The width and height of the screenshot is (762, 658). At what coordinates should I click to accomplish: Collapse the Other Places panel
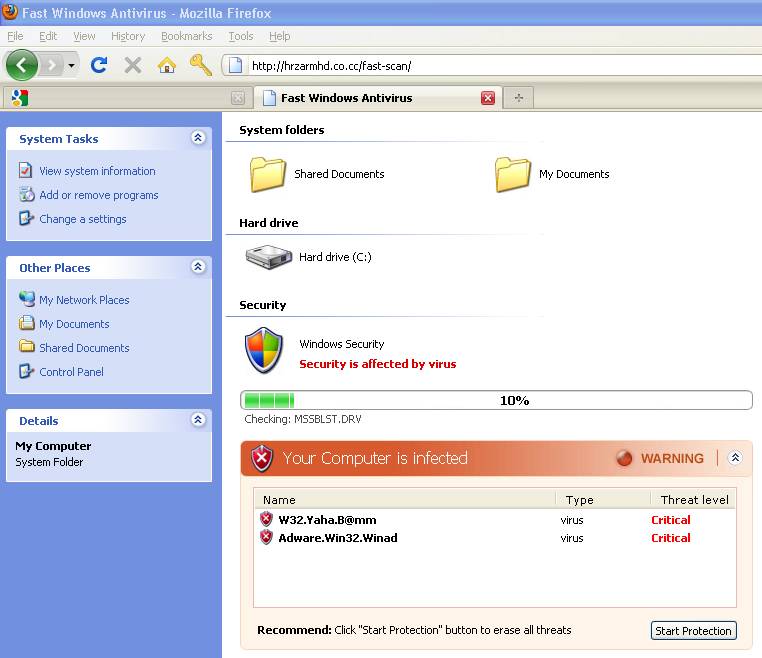point(198,266)
